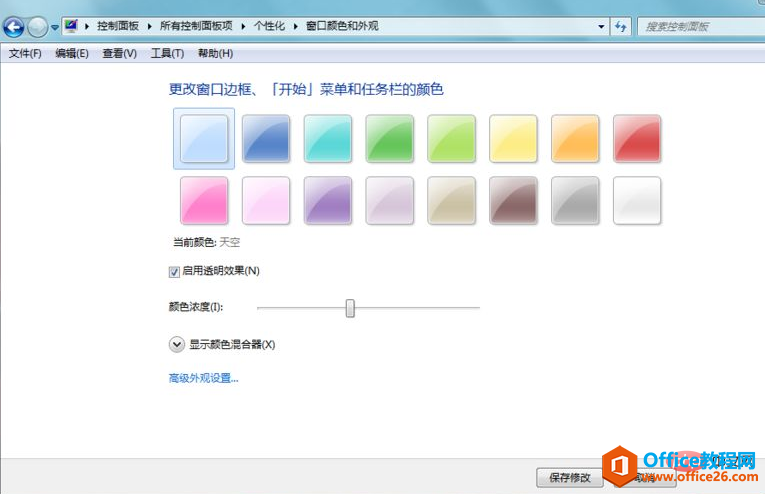The image size is (765, 494).
Task: Select the gray color swatch
Action: (x=575, y=200)
